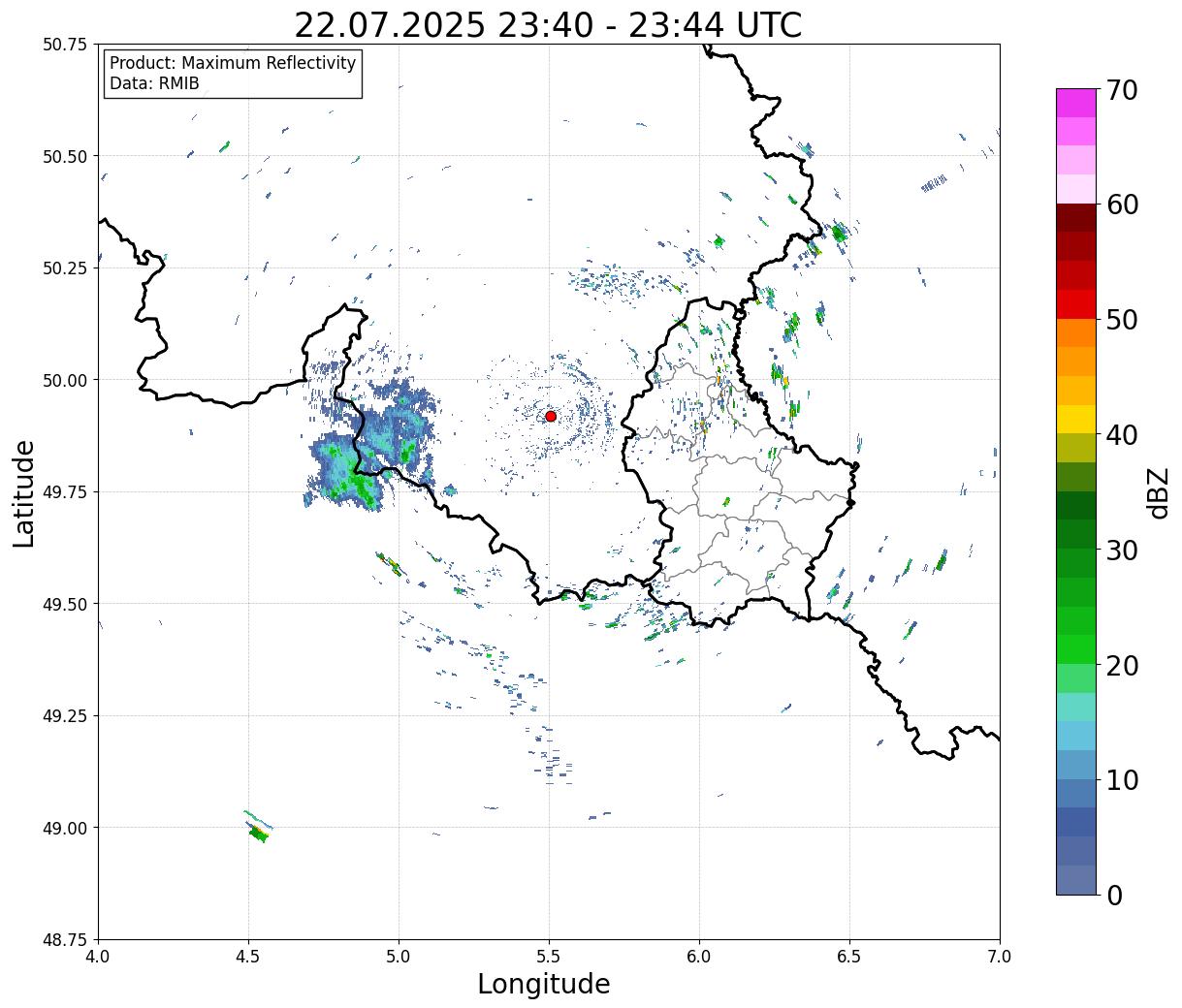Click the 6.0 longitude tick label
The width and height of the screenshot is (1182, 1008).
coord(699,957)
